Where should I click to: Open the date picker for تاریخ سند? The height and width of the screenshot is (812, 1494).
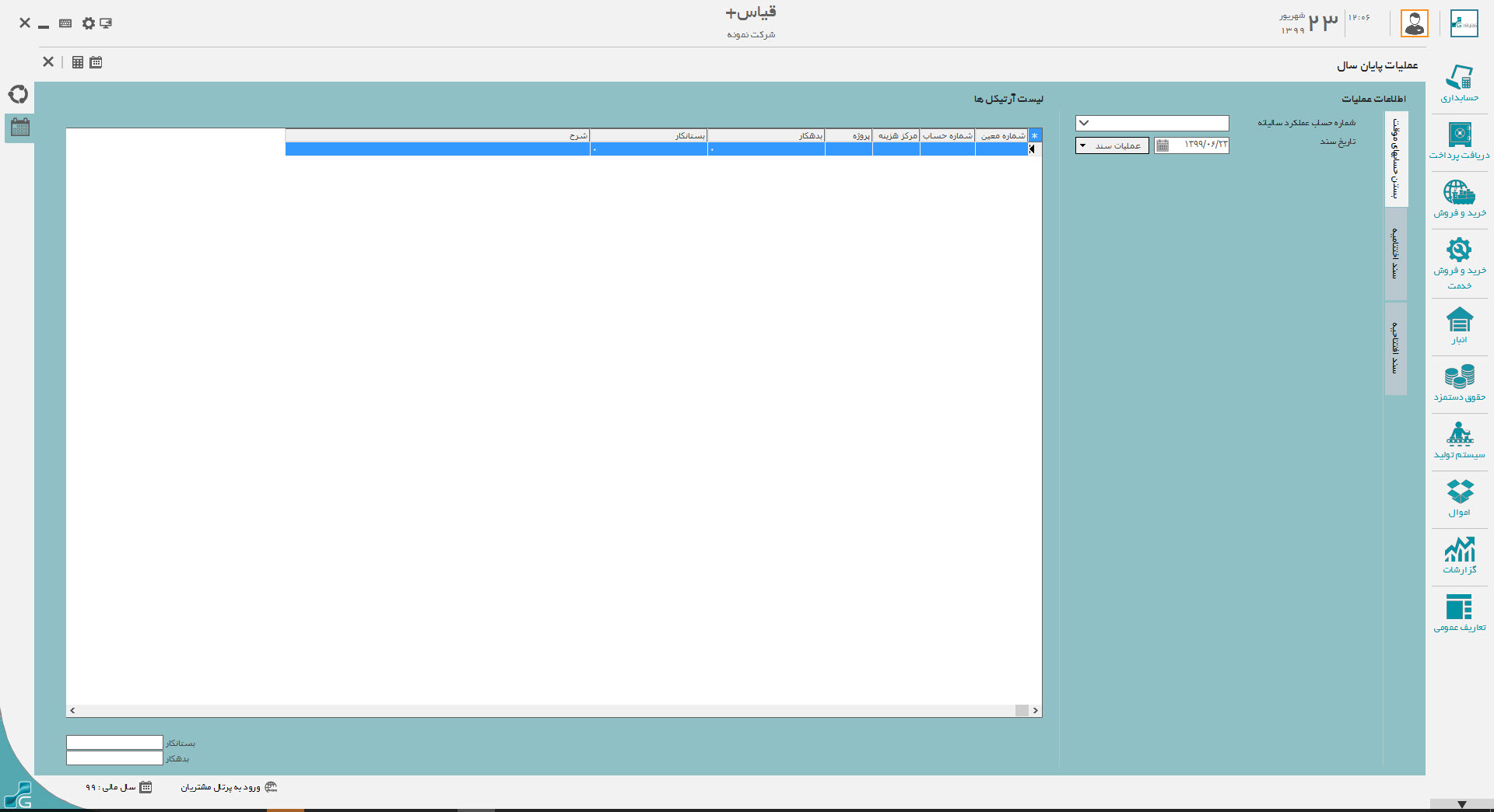coord(1163,145)
